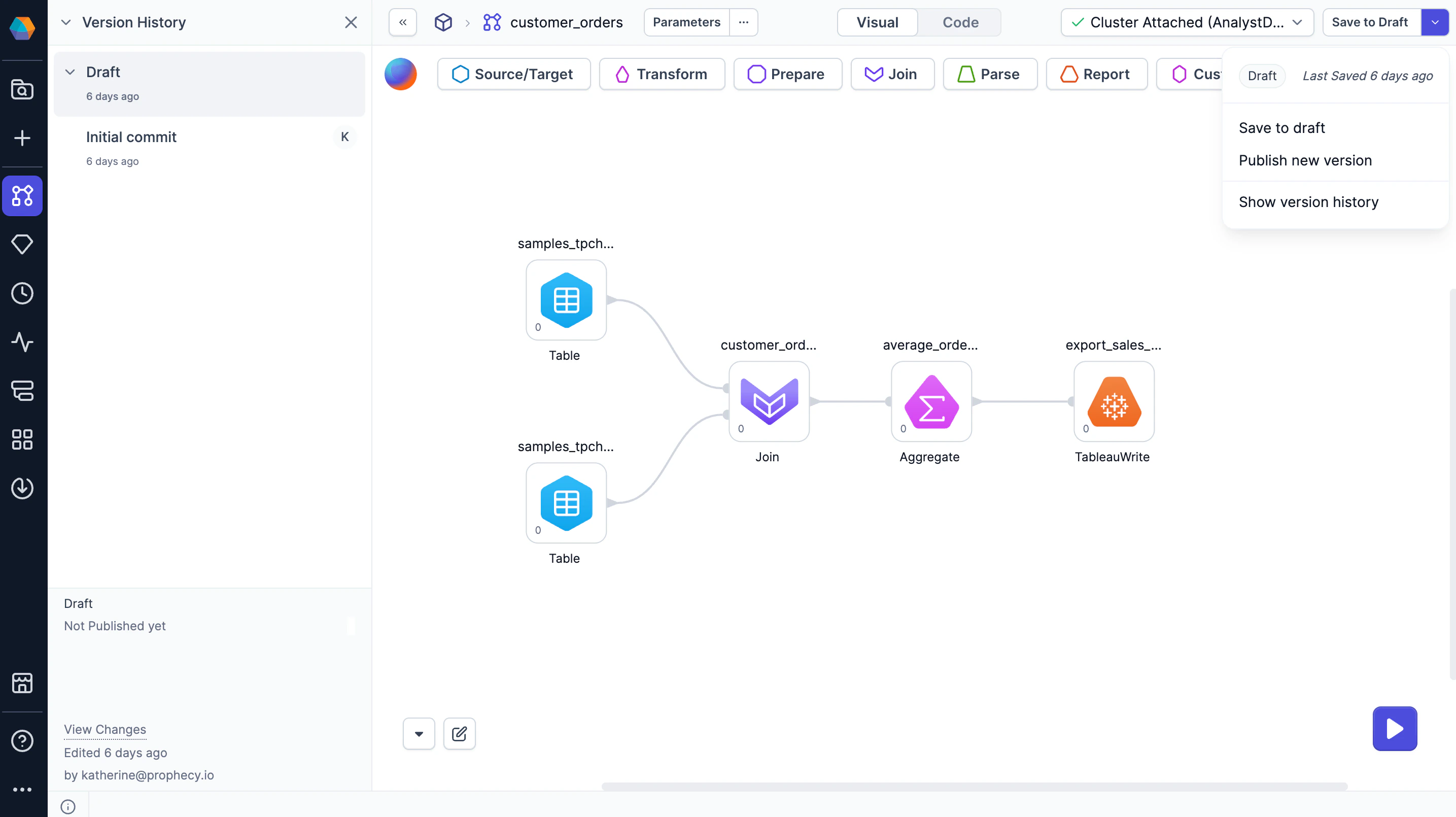1456x817 pixels.
Task: Select the Join gem node
Action: pyautogui.click(x=769, y=401)
